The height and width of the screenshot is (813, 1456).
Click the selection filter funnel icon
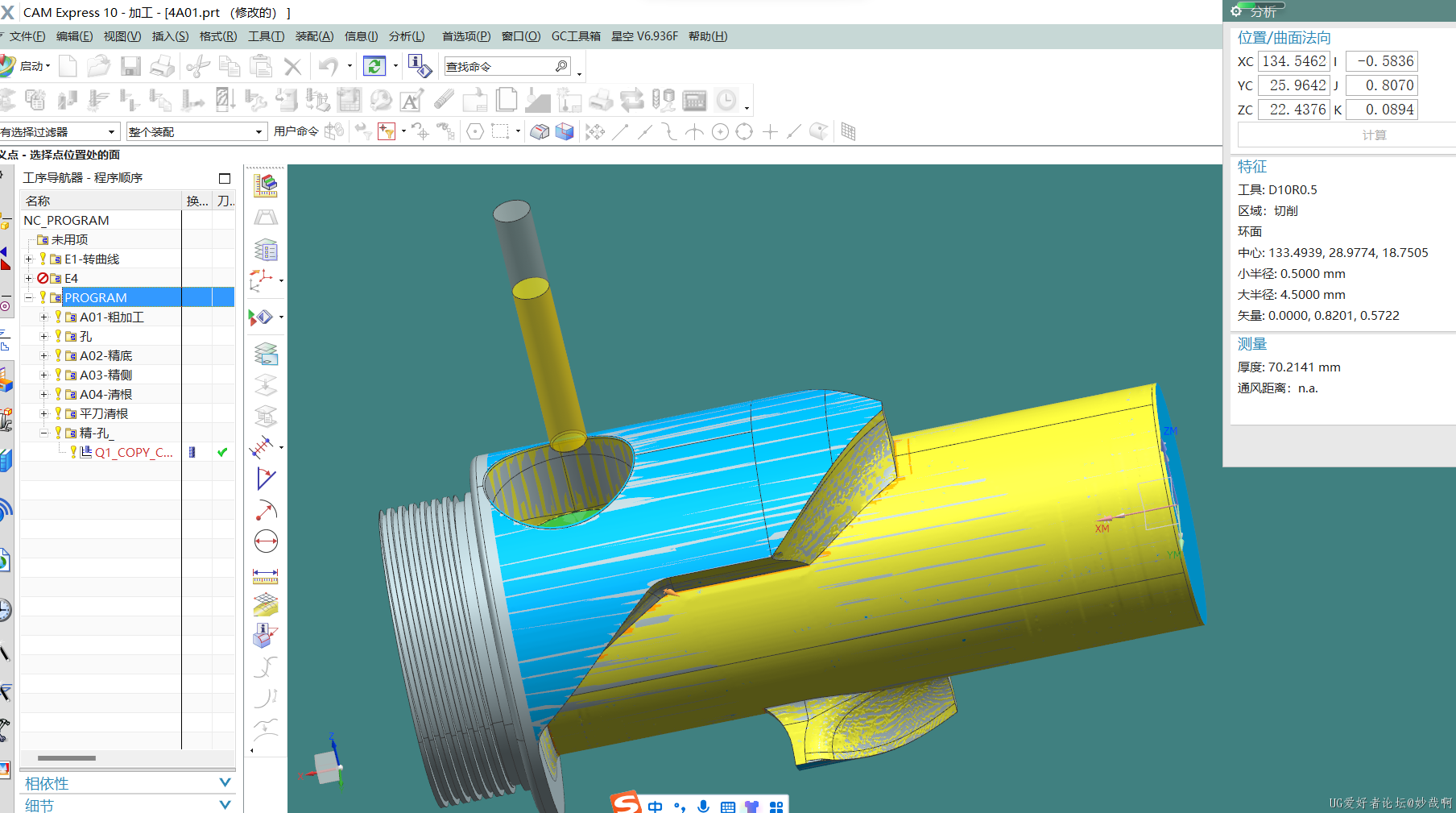pyautogui.click(x=387, y=131)
